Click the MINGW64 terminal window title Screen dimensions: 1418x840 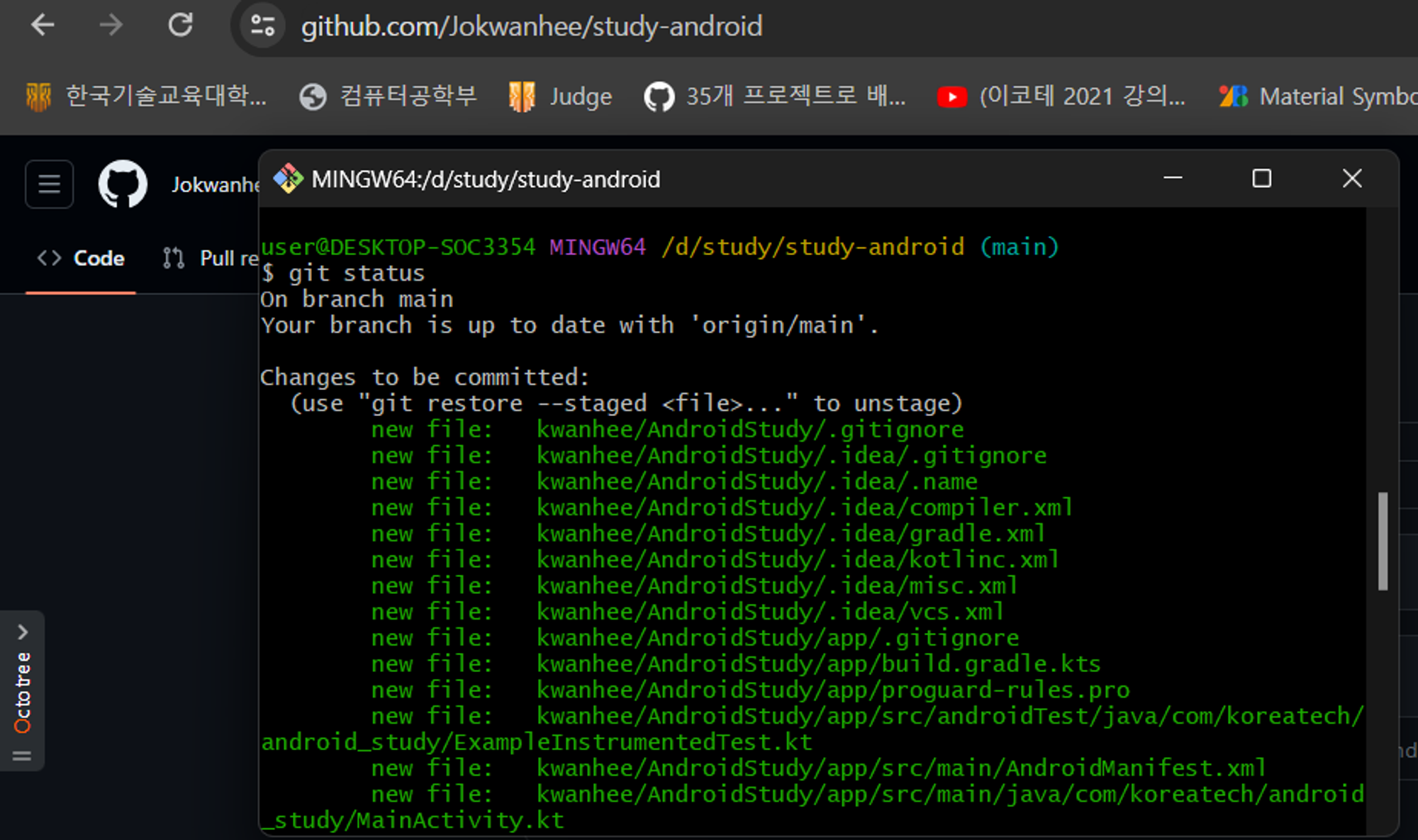point(486,179)
